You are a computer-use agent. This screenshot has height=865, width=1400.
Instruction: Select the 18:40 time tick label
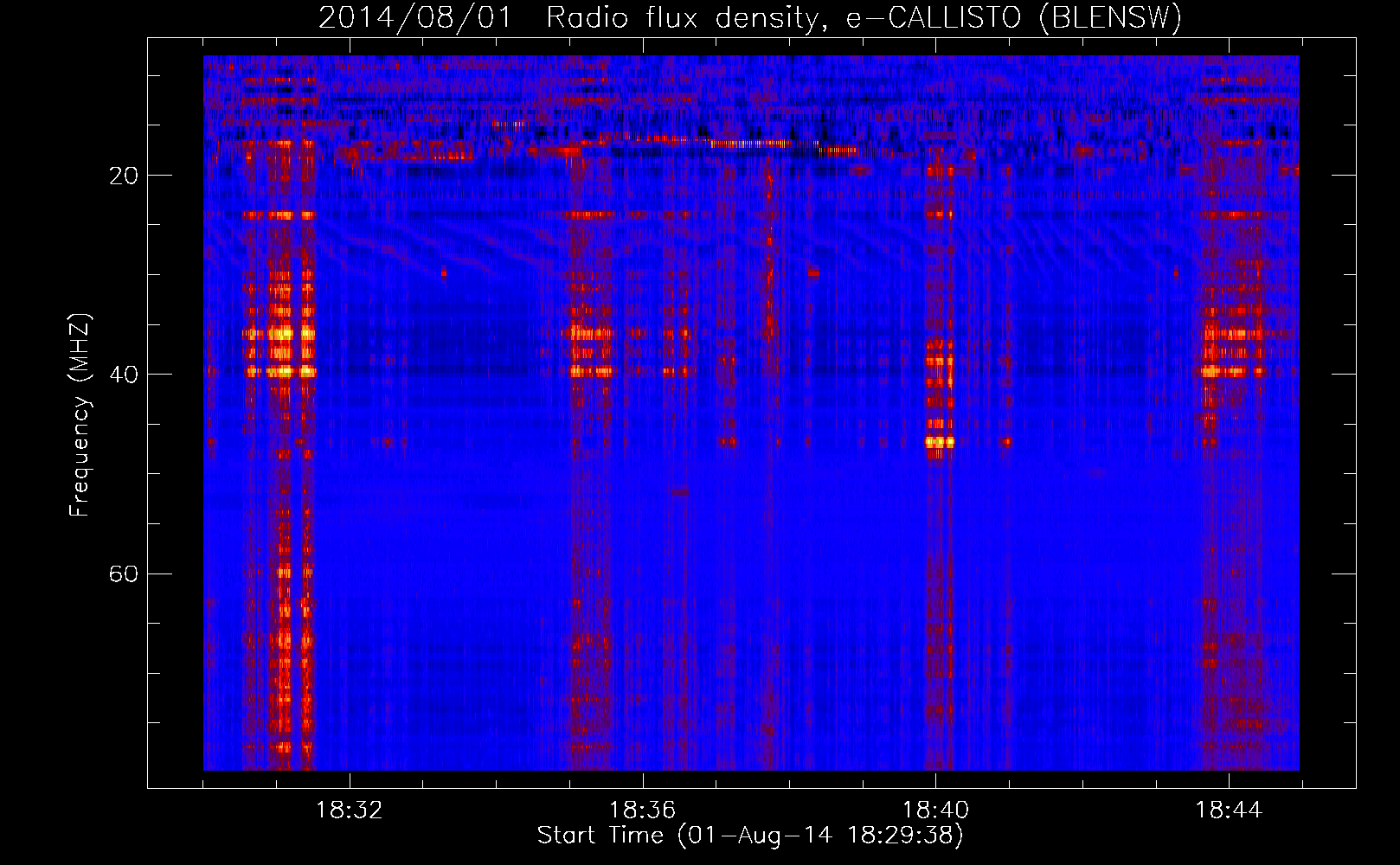tap(935, 811)
